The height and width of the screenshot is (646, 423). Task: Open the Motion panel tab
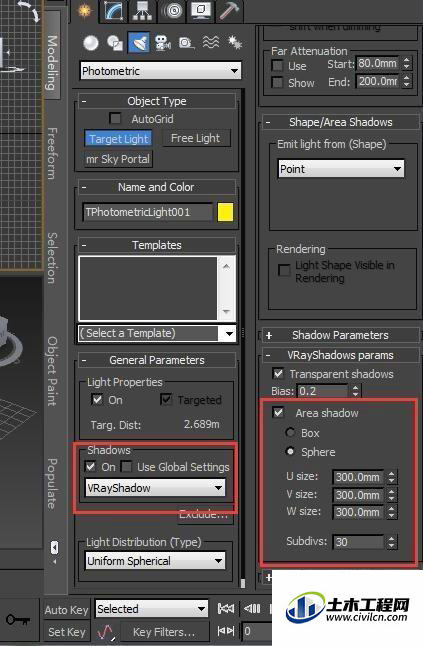(x=172, y=10)
